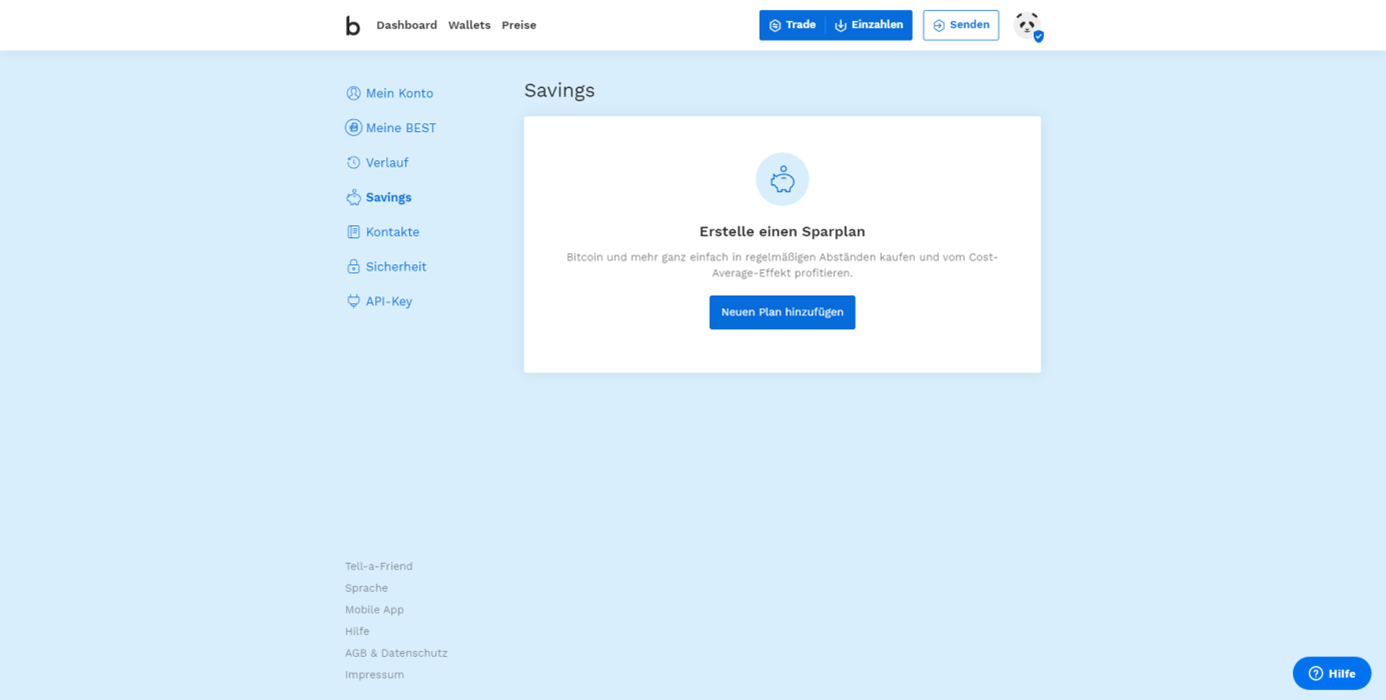Screen dimensions: 1386x700
Task: Open the Preise page
Action: pos(518,25)
